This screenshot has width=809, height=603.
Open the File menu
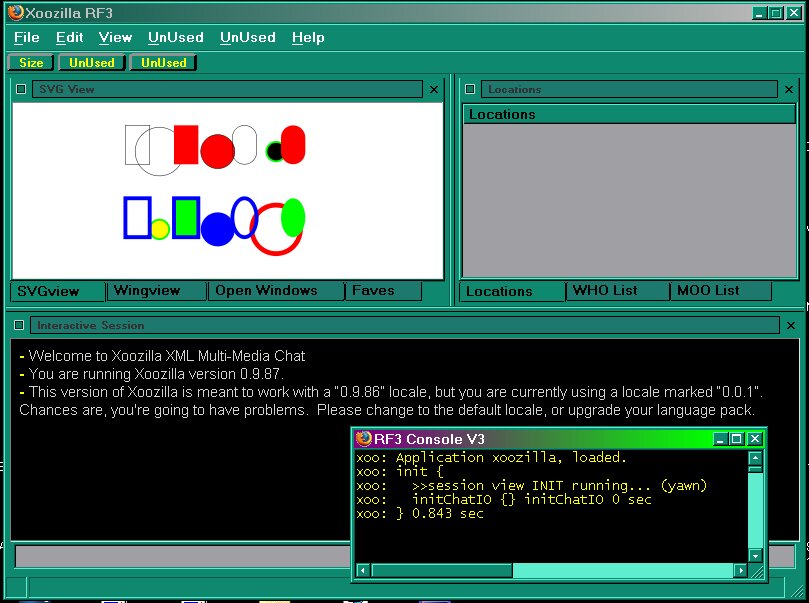pos(26,38)
